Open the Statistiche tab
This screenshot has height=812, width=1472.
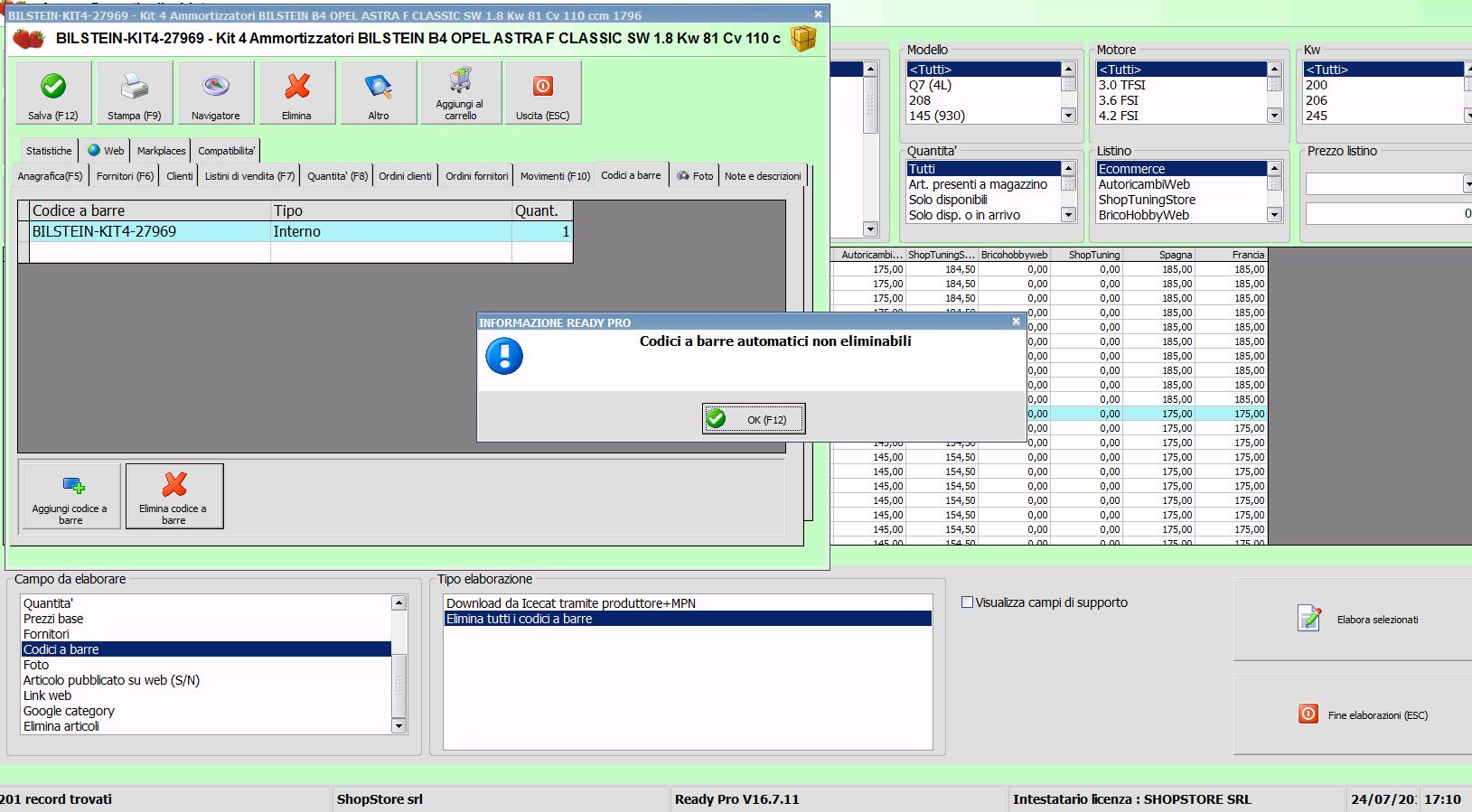coord(49,151)
